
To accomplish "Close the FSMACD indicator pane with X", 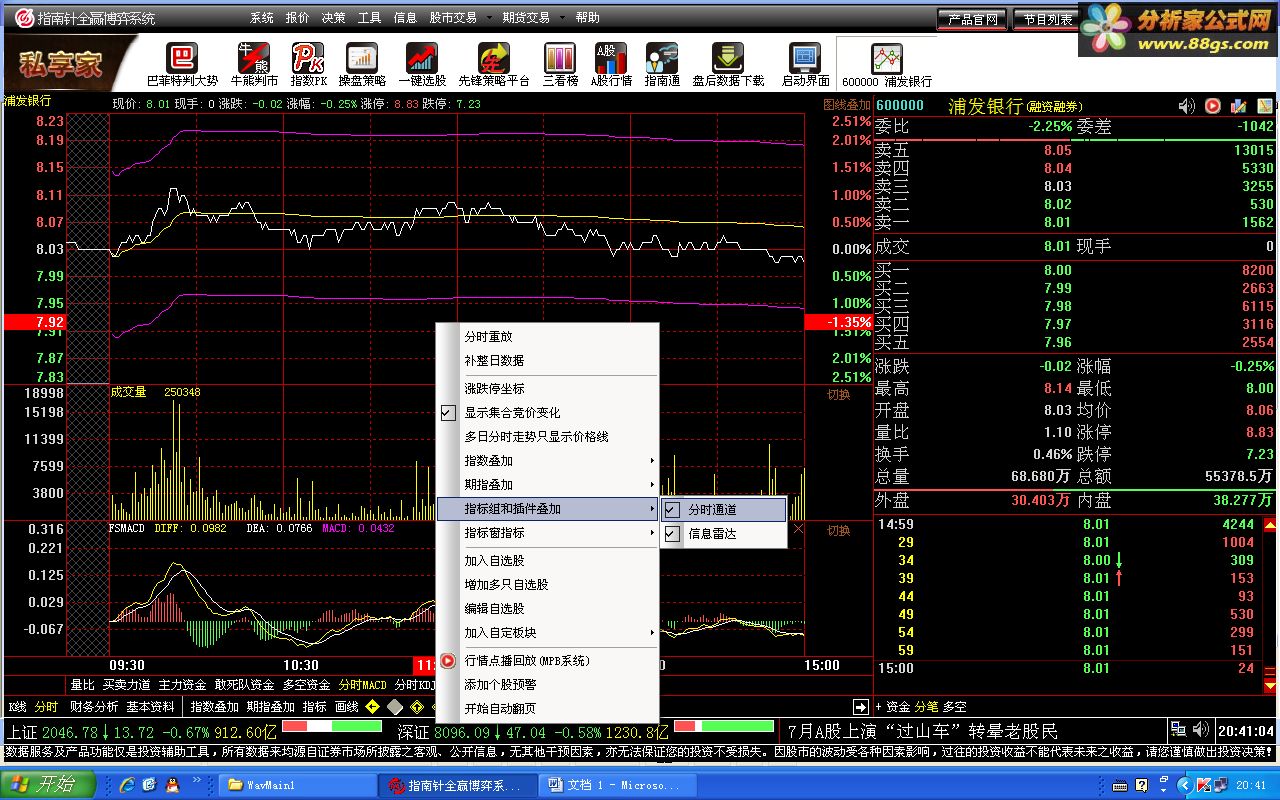I will point(798,529).
